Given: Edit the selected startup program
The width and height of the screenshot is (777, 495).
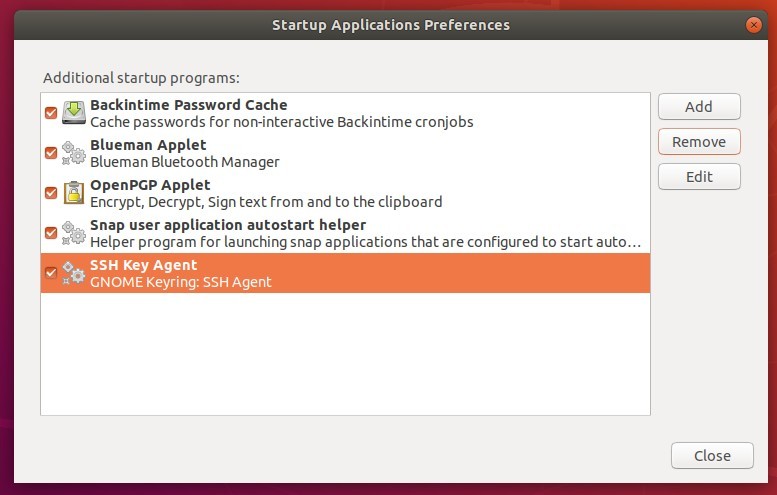Looking at the screenshot, I should 699,177.
